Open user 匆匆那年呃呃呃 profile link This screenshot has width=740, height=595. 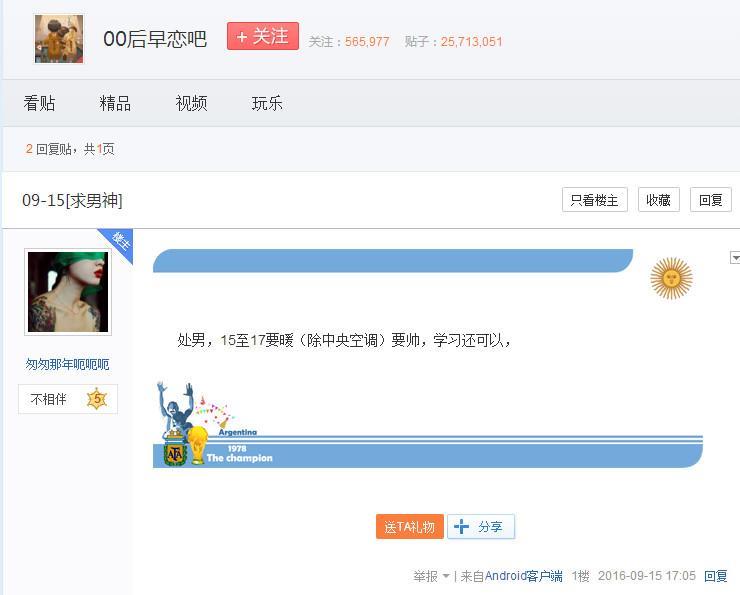(x=67, y=364)
